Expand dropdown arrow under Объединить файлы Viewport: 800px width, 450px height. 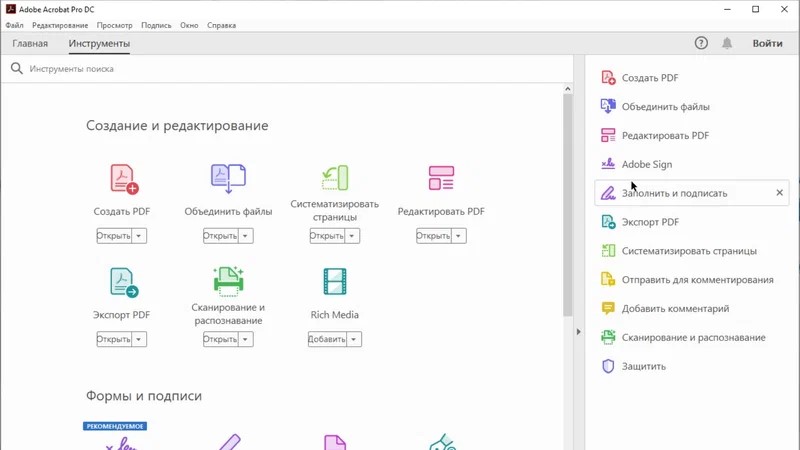click(245, 236)
